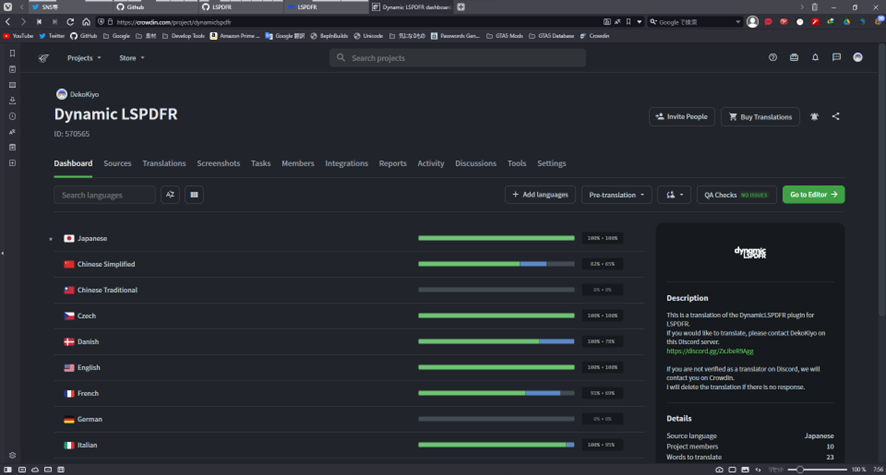Click the Buy Translations button
886x475 pixels.
click(x=760, y=116)
